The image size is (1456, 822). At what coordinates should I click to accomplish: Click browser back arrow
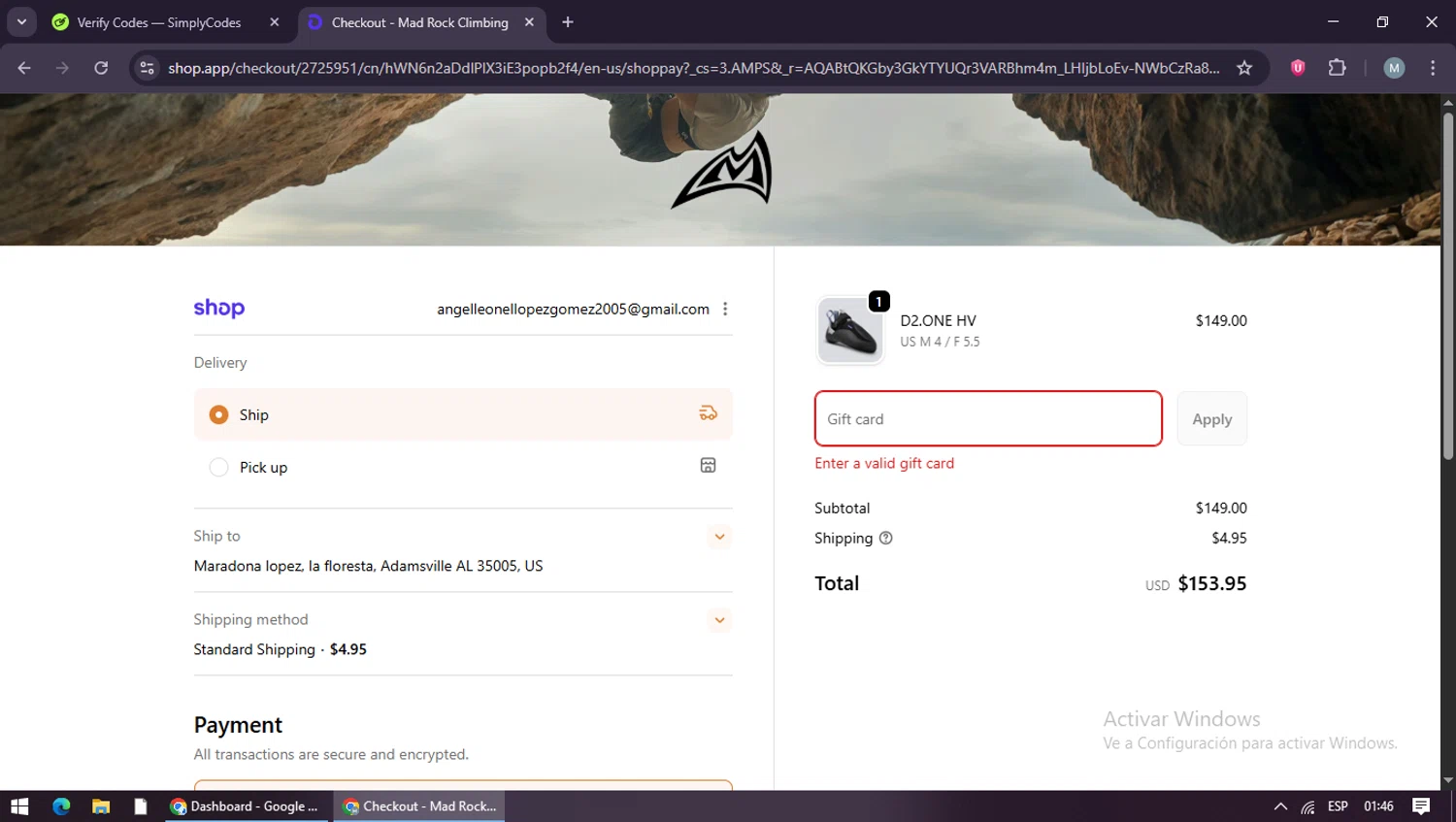pos(24,68)
